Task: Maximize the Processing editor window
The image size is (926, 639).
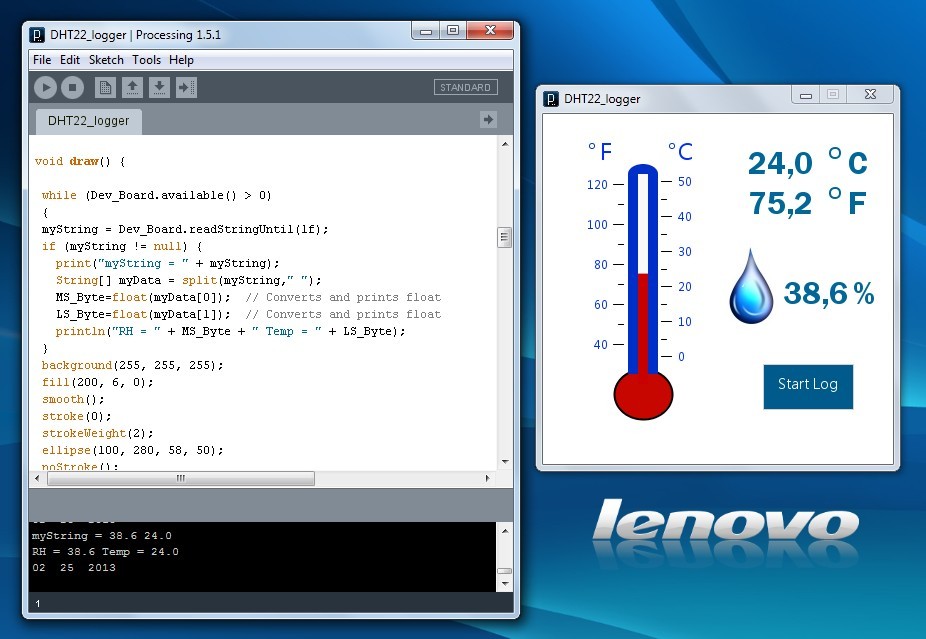Action: (x=452, y=30)
